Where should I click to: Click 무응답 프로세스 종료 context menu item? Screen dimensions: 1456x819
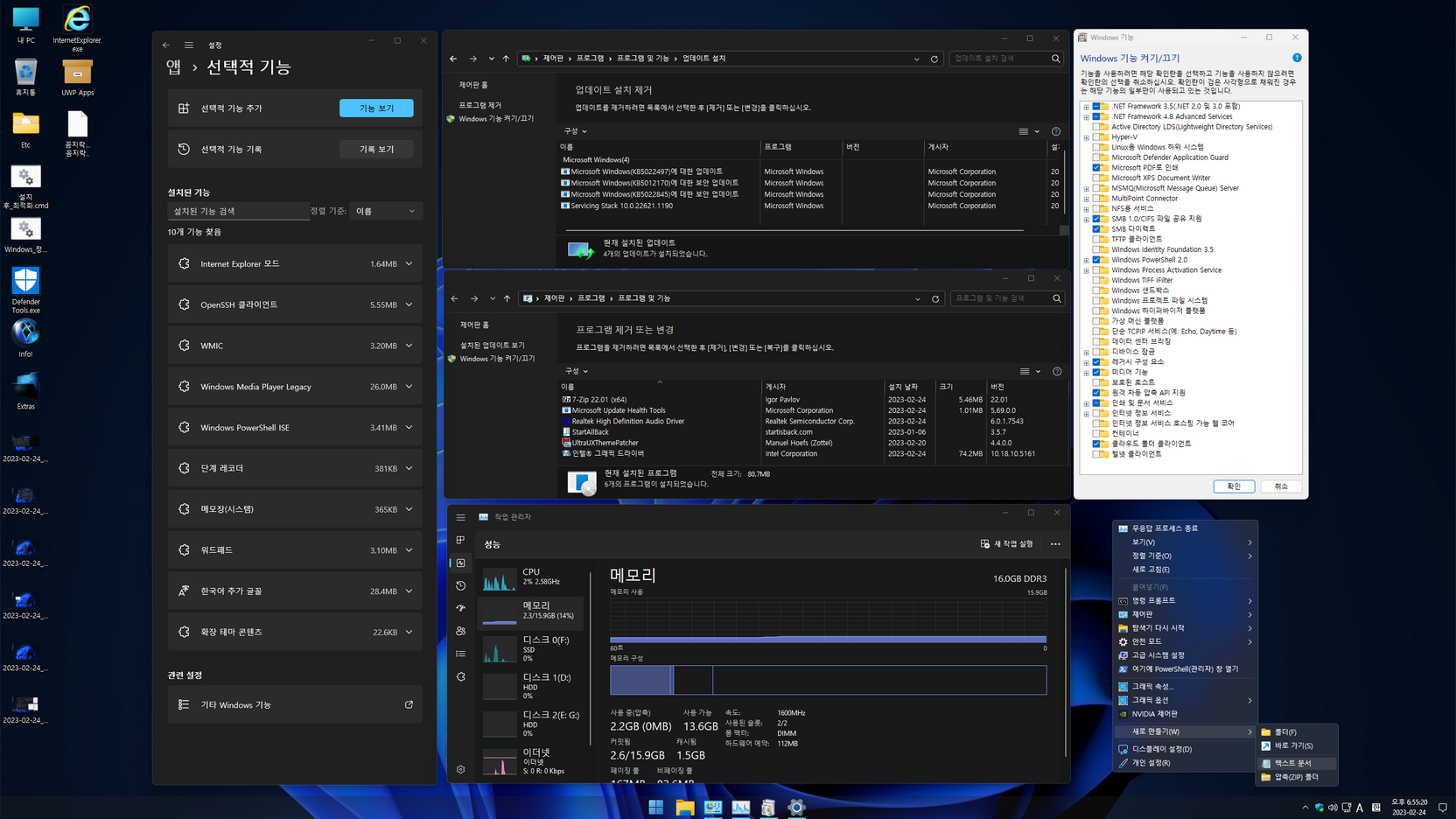[1185, 528]
